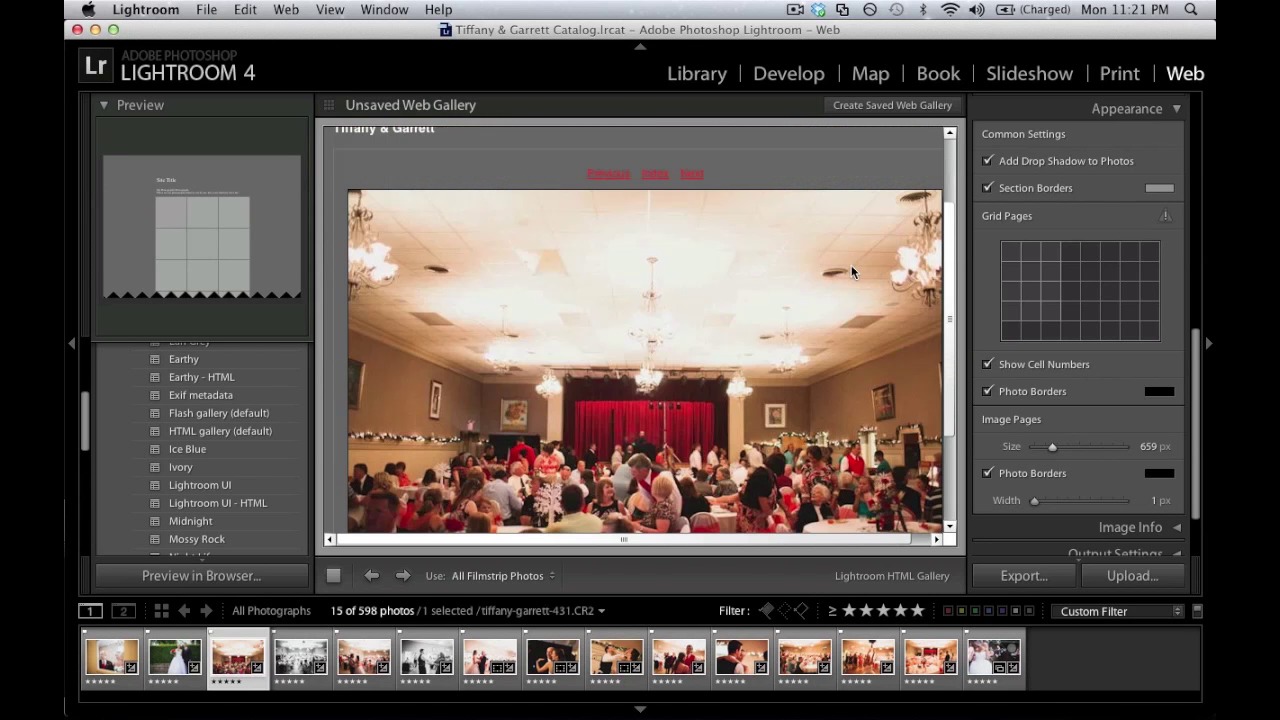
Task: Expand the Image Info panel
Action: (1177, 528)
